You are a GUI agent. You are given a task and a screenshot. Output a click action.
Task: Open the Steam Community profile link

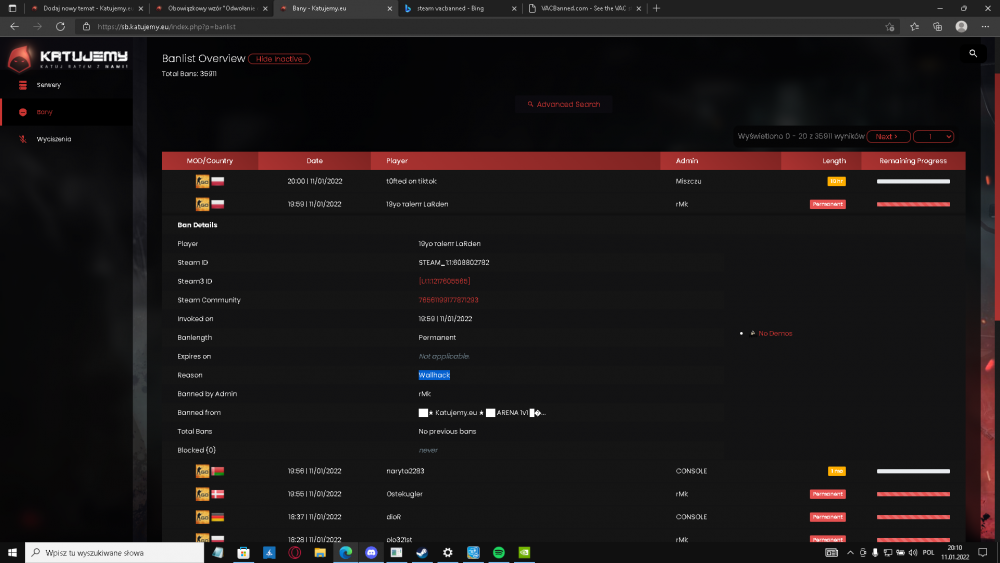pos(448,300)
